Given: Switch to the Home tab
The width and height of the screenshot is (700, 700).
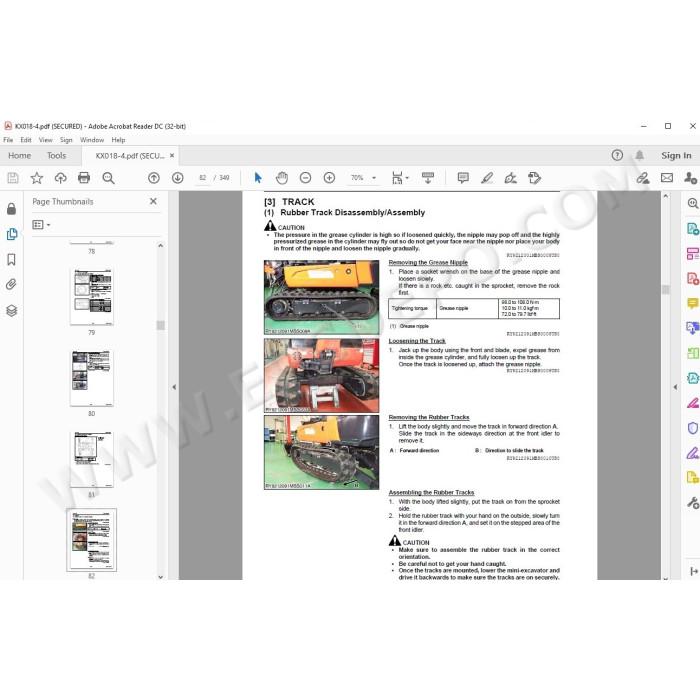Looking at the screenshot, I should tap(20, 156).
